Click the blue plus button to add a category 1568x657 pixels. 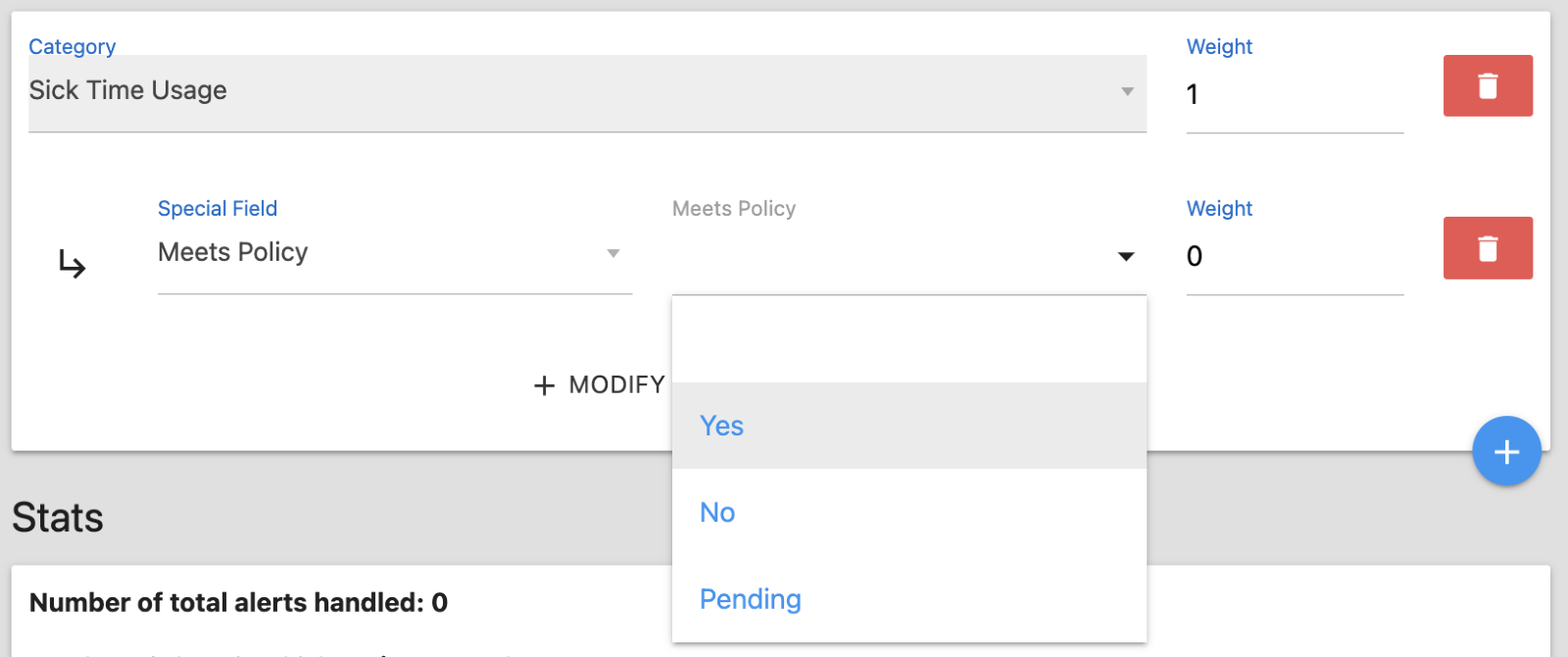coord(1506,452)
